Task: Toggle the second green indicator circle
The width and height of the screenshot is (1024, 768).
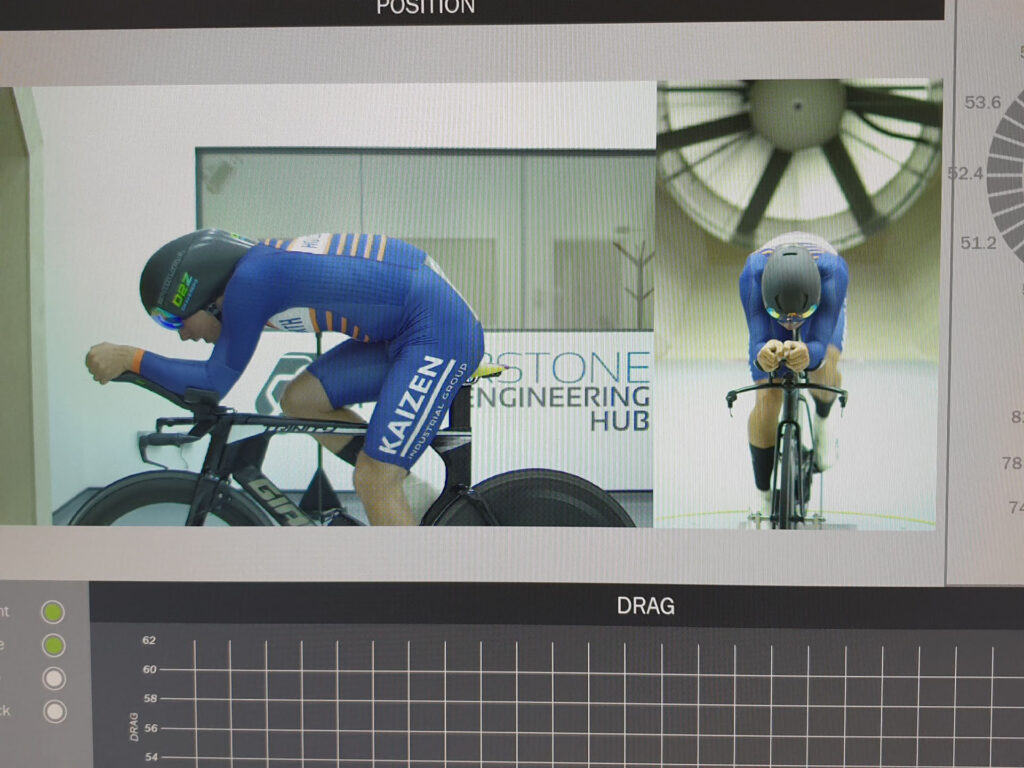Action: (53, 645)
